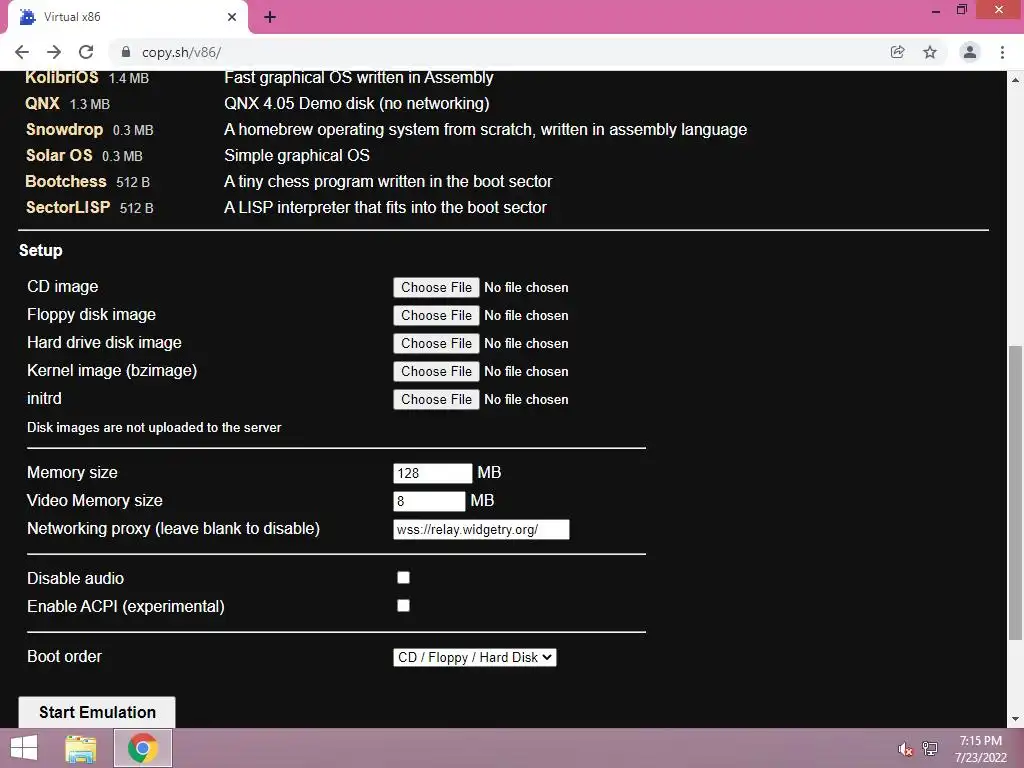Open a new browser tab

coord(270,17)
